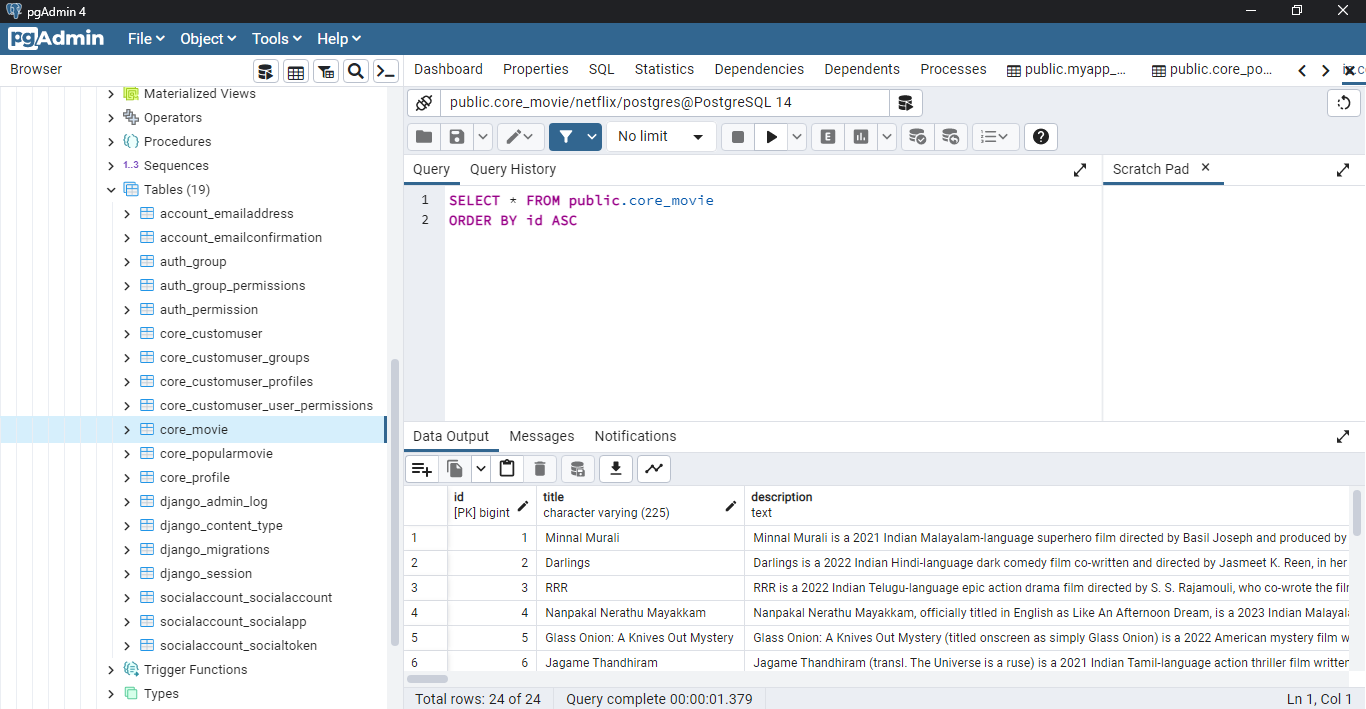This screenshot has width=1366, height=709.
Task: Click the Commit transaction database icon
Action: (917, 137)
